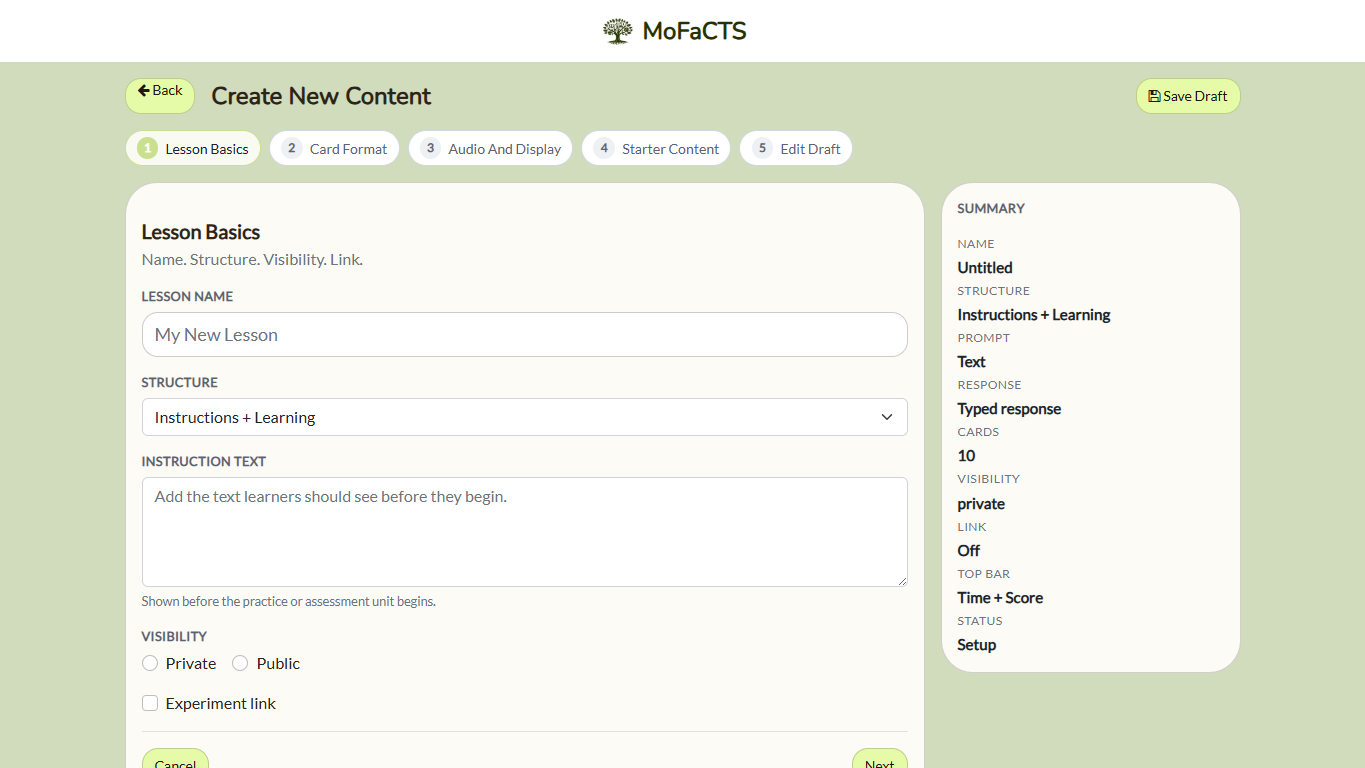
Task: Click the Back arrow button
Action: coord(160,95)
